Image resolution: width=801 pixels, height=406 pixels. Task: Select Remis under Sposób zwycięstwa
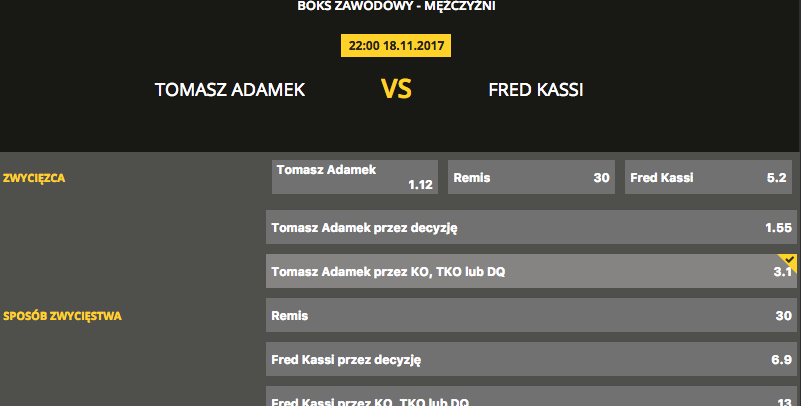pos(530,315)
